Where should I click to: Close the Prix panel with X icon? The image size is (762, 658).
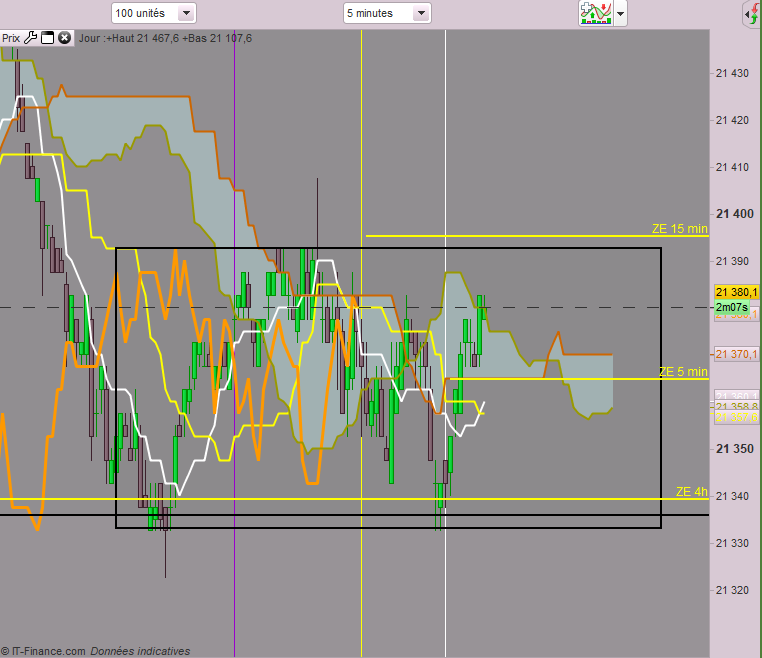coord(64,38)
